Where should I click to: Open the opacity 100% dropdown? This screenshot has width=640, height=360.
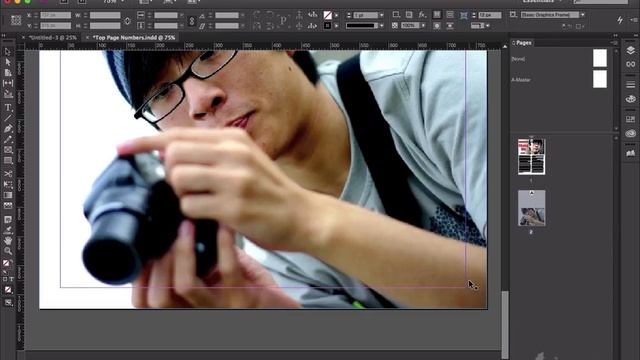pos(423,25)
